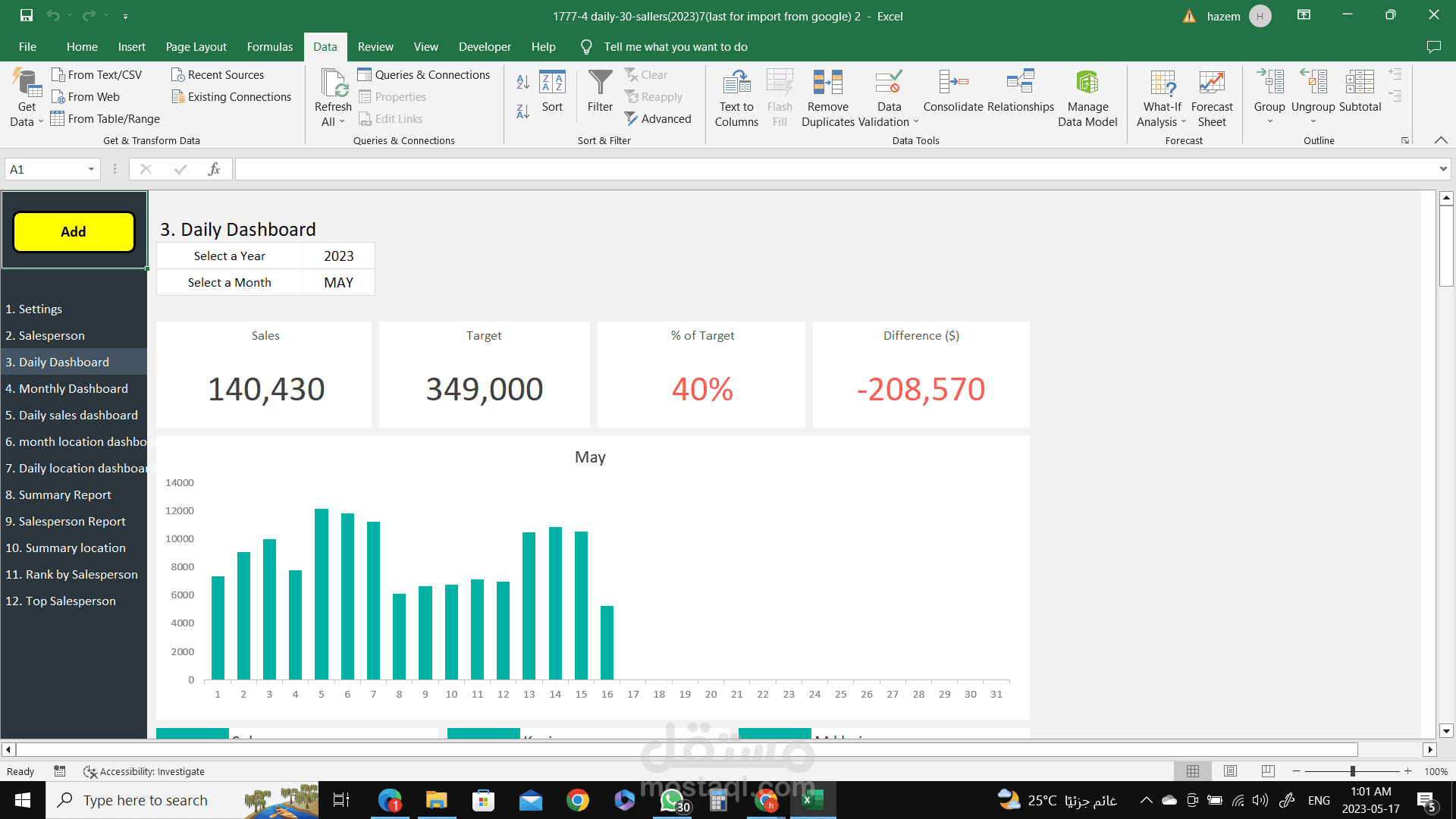This screenshot has height=819, width=1456.
Task: Toggle the Filter funnel
Action: pyautogui.click(x=600, y=91)
